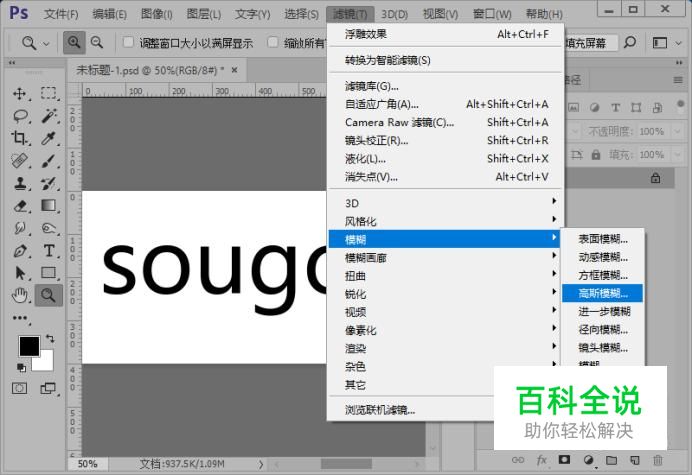Click the white background color swatch
The width and height of the screenshot is (692, 475).
45,362
